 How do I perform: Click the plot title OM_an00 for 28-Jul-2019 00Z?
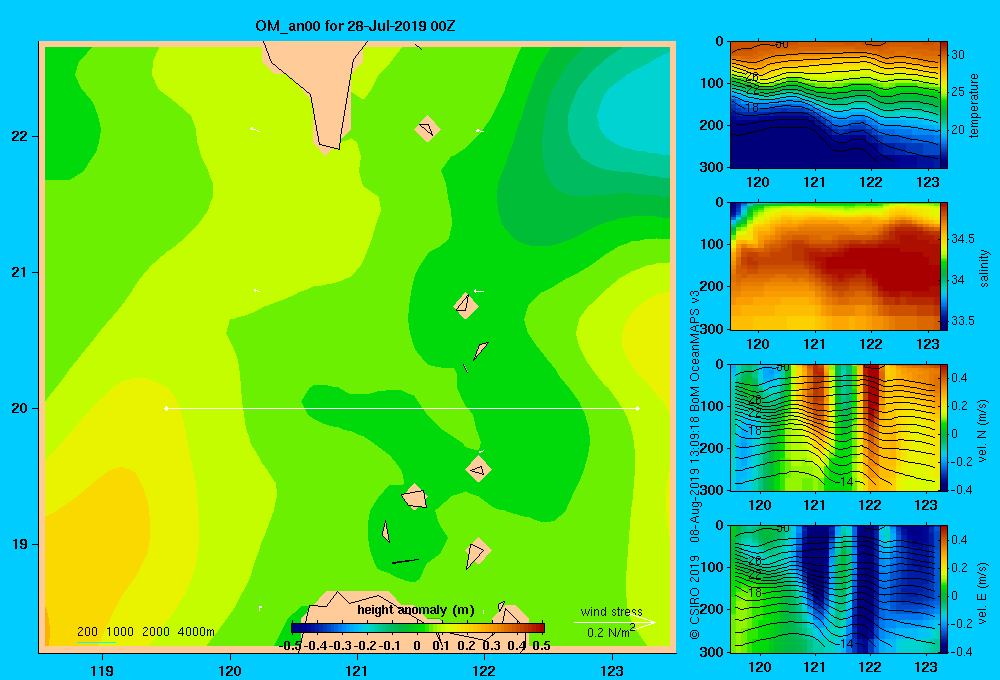[x=355, y=26]
